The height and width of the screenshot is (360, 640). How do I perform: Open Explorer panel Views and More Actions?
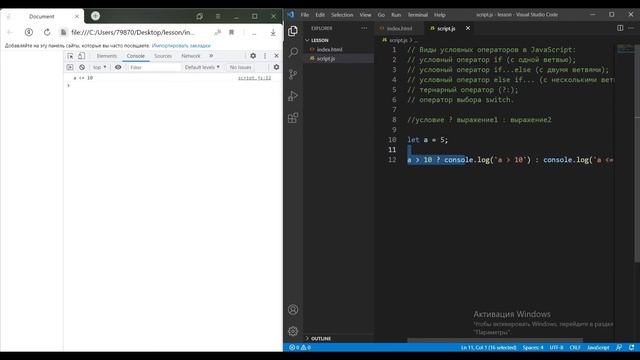tap(364, 28)
